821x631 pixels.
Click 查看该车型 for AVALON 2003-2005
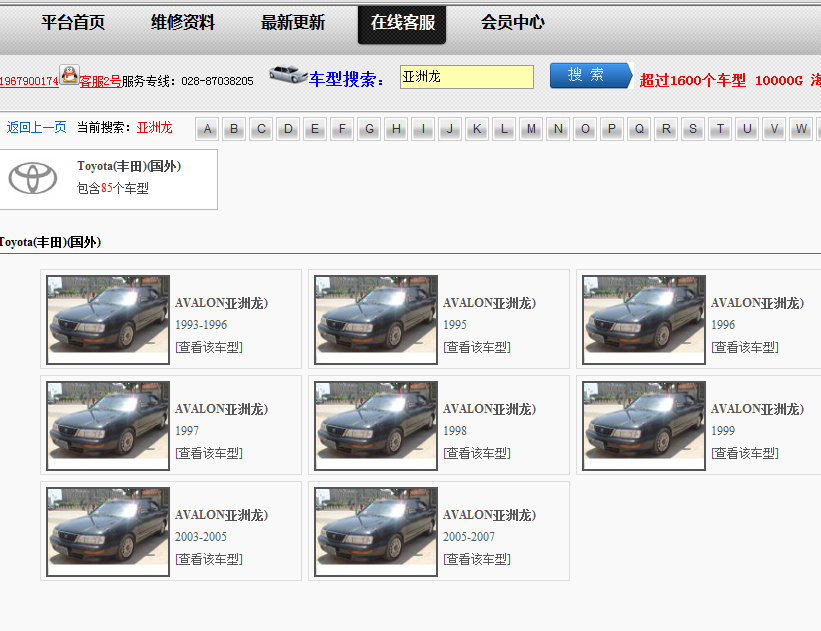[209, 559]
